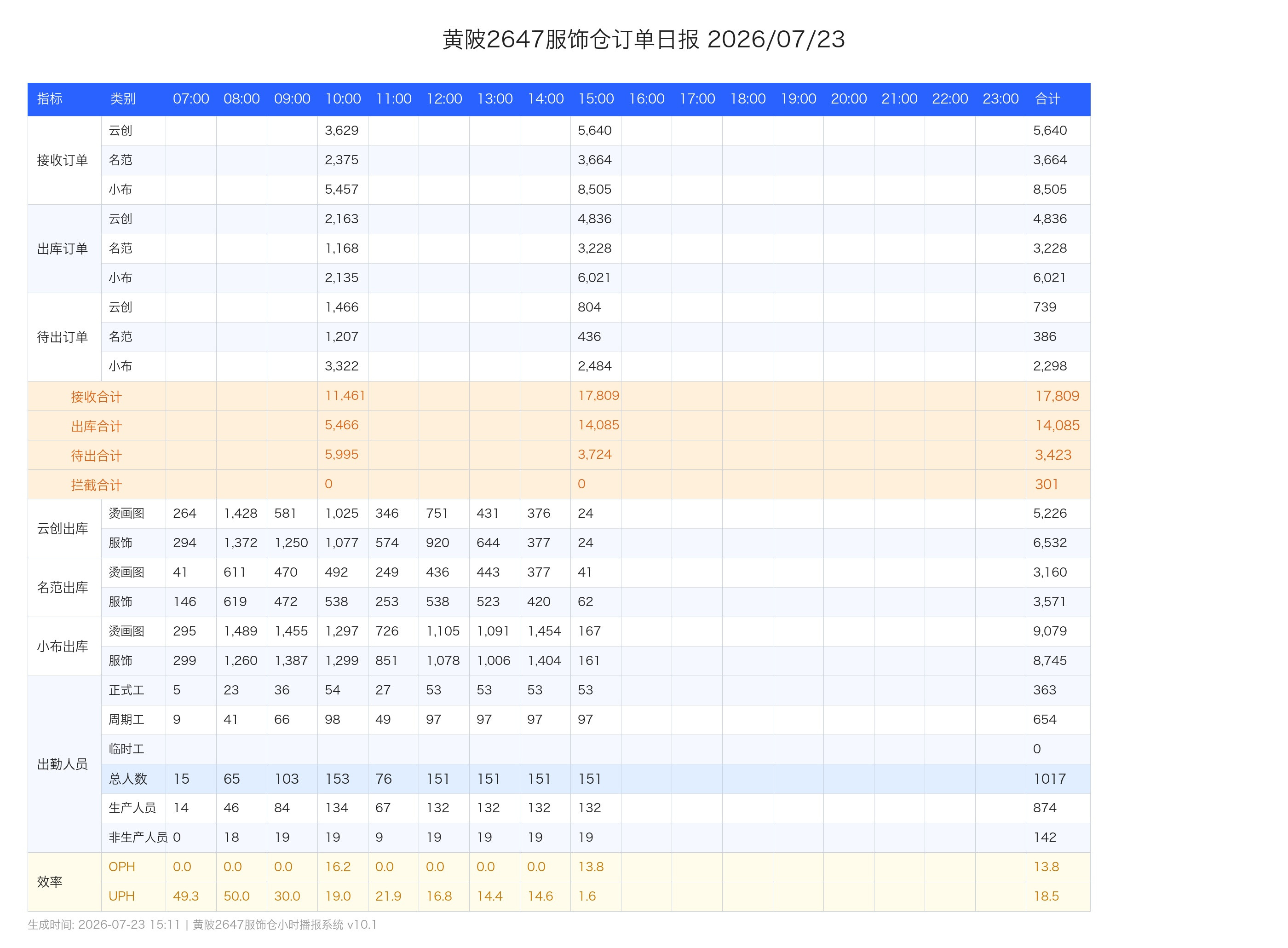Click the 正式工 row label
Viewport: 1288px width, 948px height.
pos(126,690)
